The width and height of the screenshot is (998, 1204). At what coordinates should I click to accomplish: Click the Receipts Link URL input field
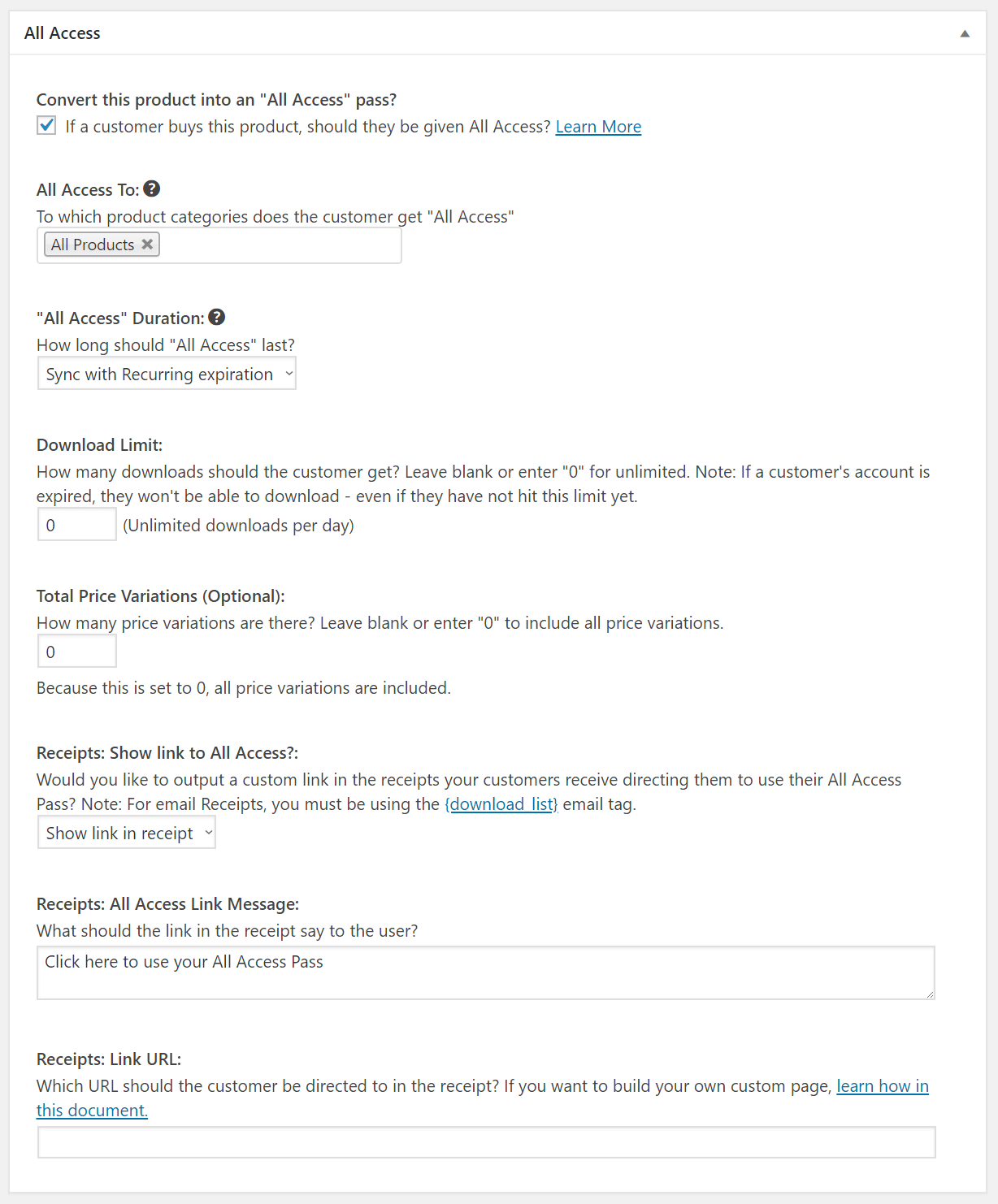(486, 1142)
